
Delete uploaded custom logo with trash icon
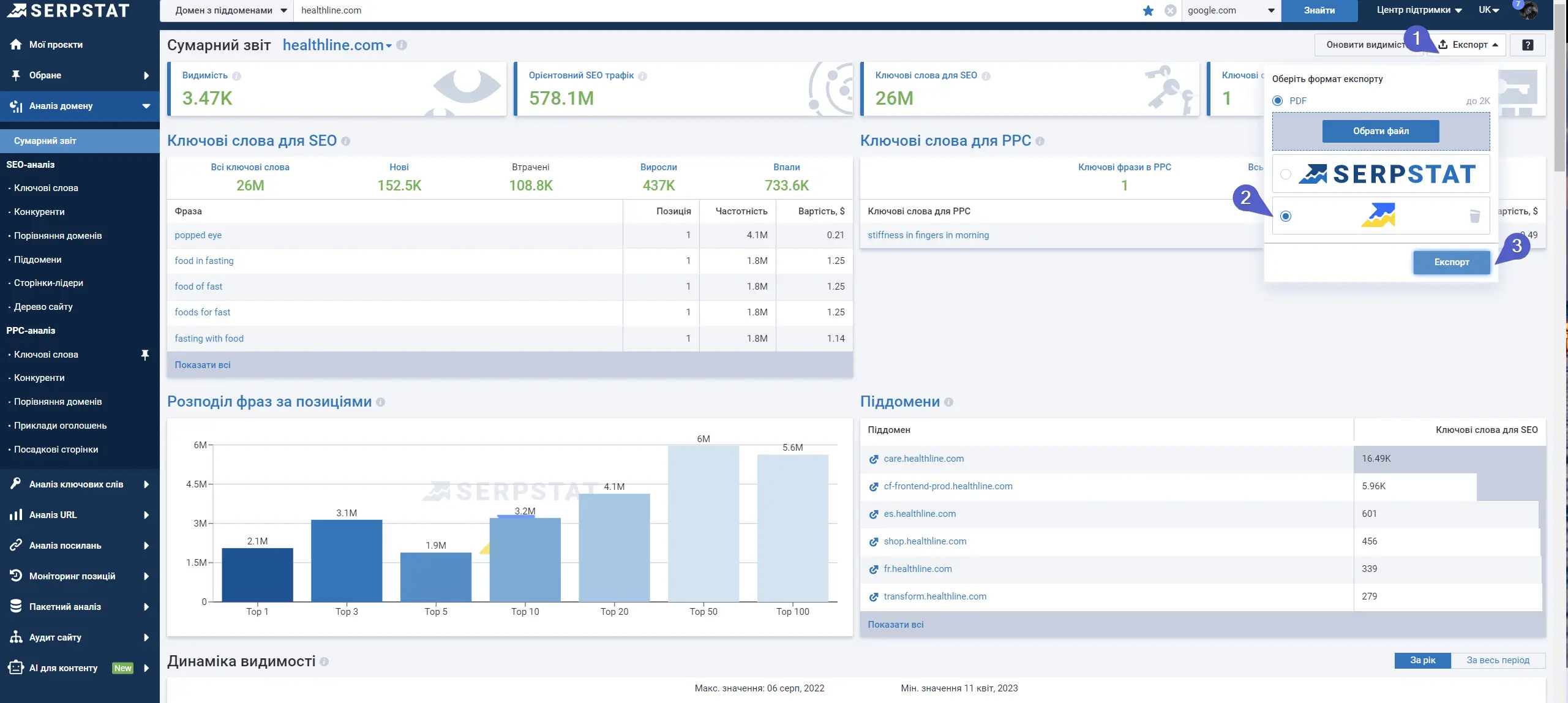pos(1474,216)
